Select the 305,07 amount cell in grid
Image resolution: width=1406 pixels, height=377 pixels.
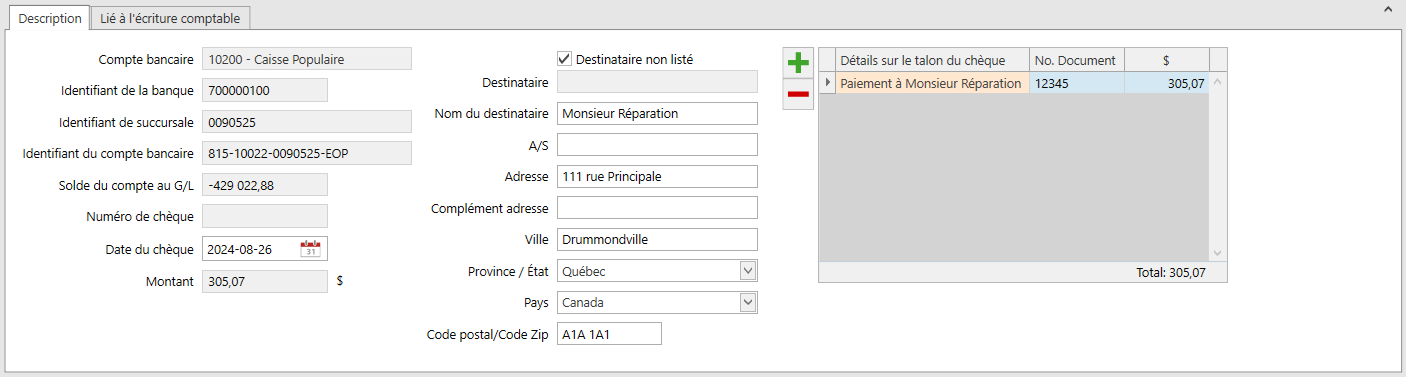(x=1167, y=84)
